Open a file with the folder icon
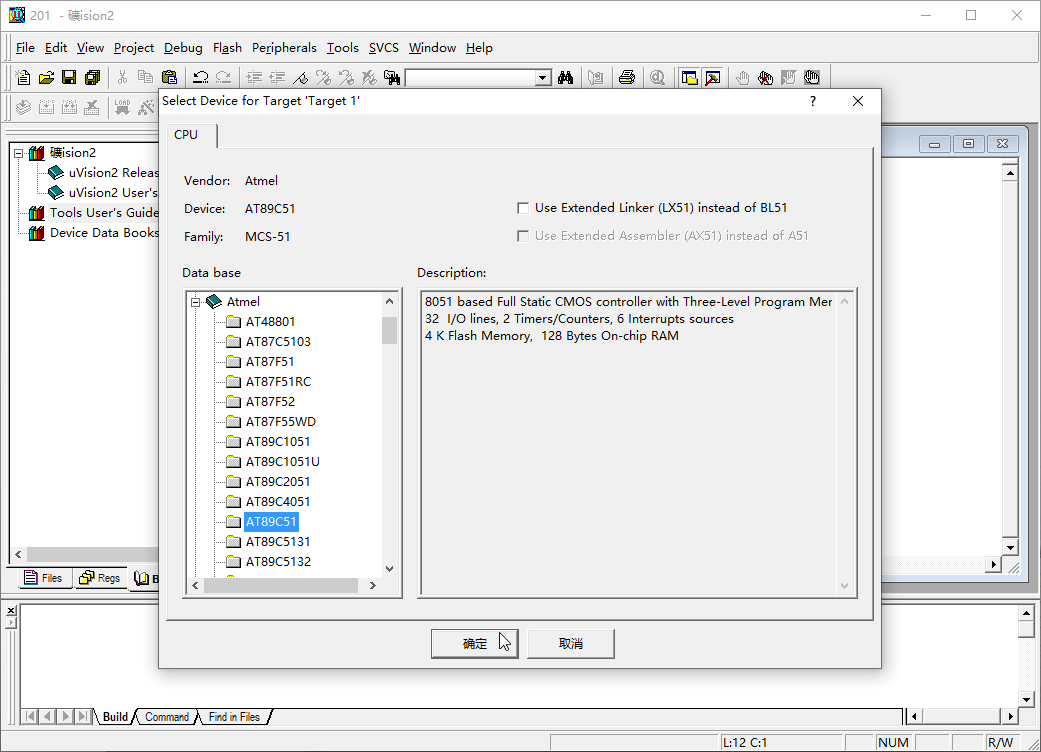 click(46, 78)
